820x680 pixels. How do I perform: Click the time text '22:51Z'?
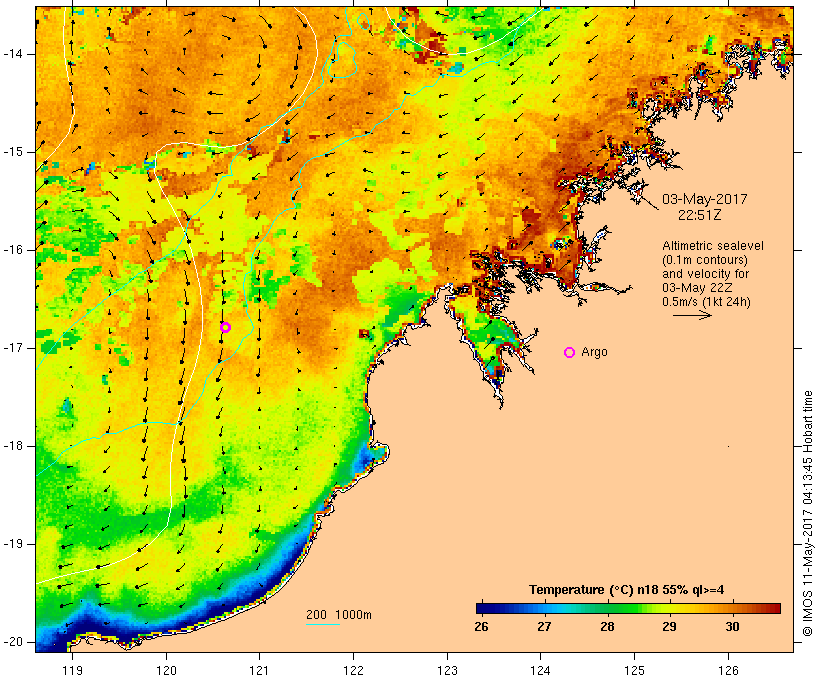[700, 215]
